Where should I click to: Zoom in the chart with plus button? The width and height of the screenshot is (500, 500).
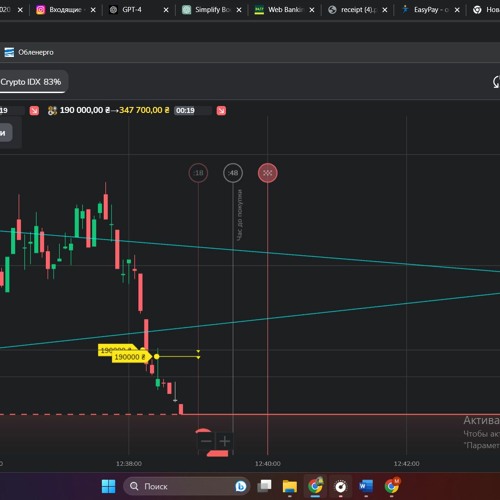click(225, 441)
